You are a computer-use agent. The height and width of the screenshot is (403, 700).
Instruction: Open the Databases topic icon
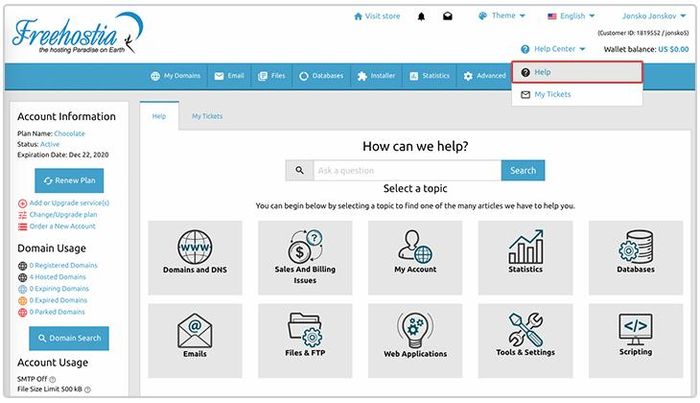point(636,246)
